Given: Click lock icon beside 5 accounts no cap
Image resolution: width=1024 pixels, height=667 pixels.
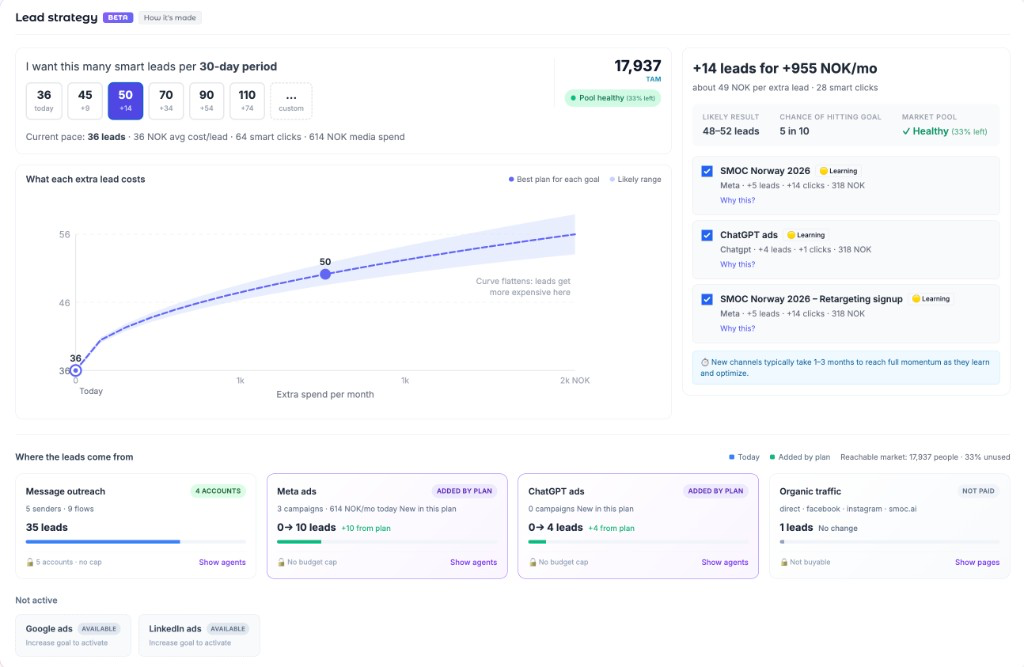Looking at the screenshot, I should coord(30,562).
